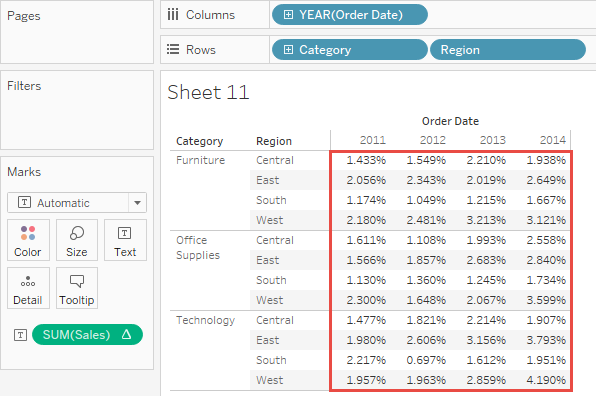596x396 pixels.
Task: Open the Detail marks card
Action: point(28,288)
